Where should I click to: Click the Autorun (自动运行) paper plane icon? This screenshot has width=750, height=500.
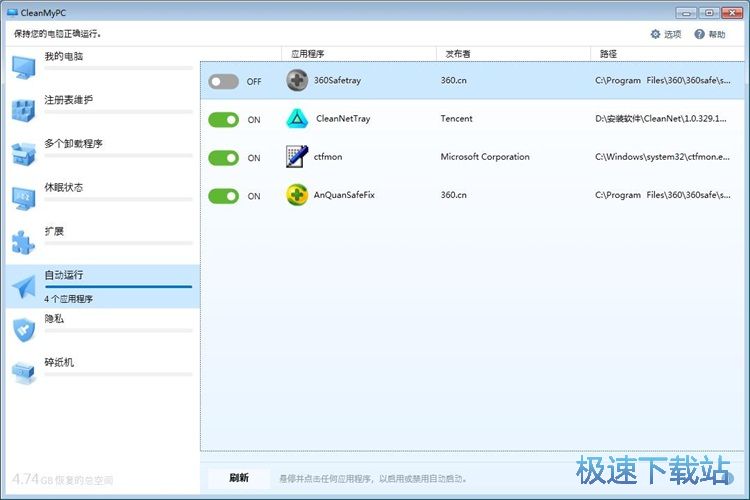pos(23,286)
